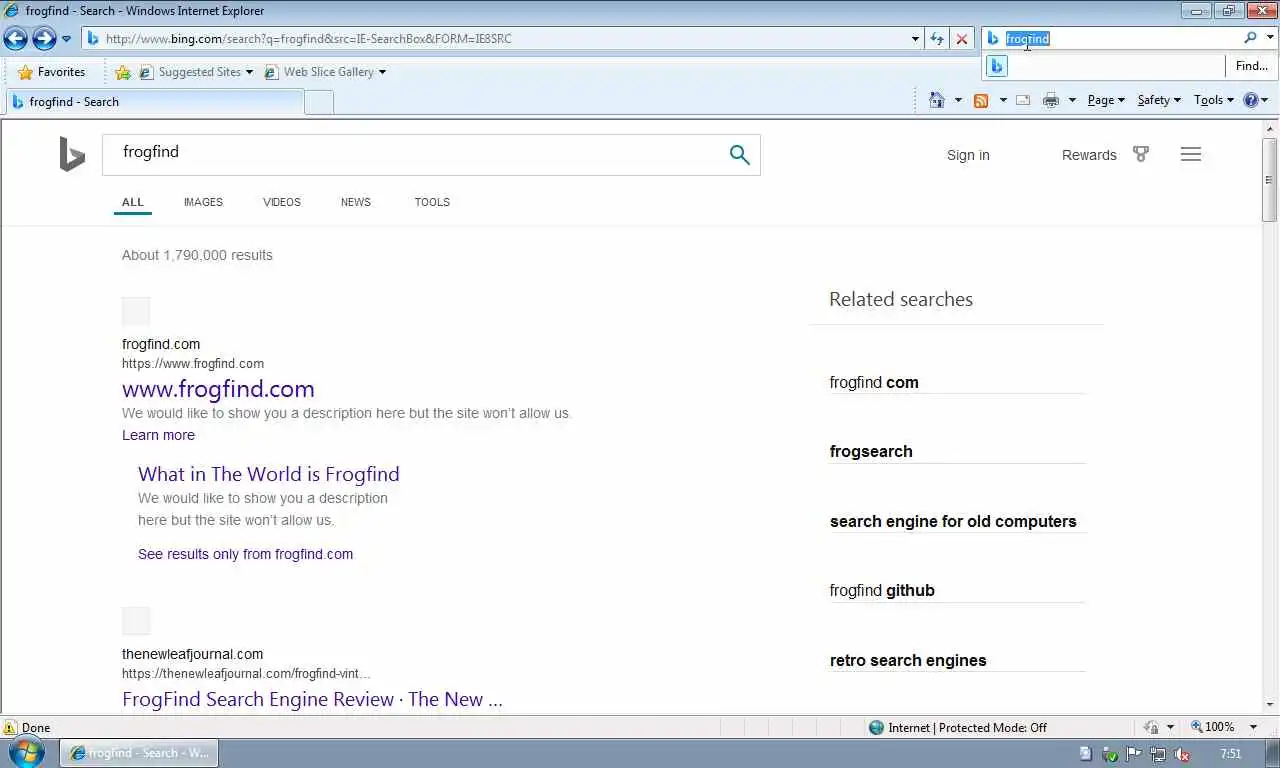Open the Suggested Sites dropdown
Image resolution: width=1280 pixels, height=768 pixels.
[196, 72]
